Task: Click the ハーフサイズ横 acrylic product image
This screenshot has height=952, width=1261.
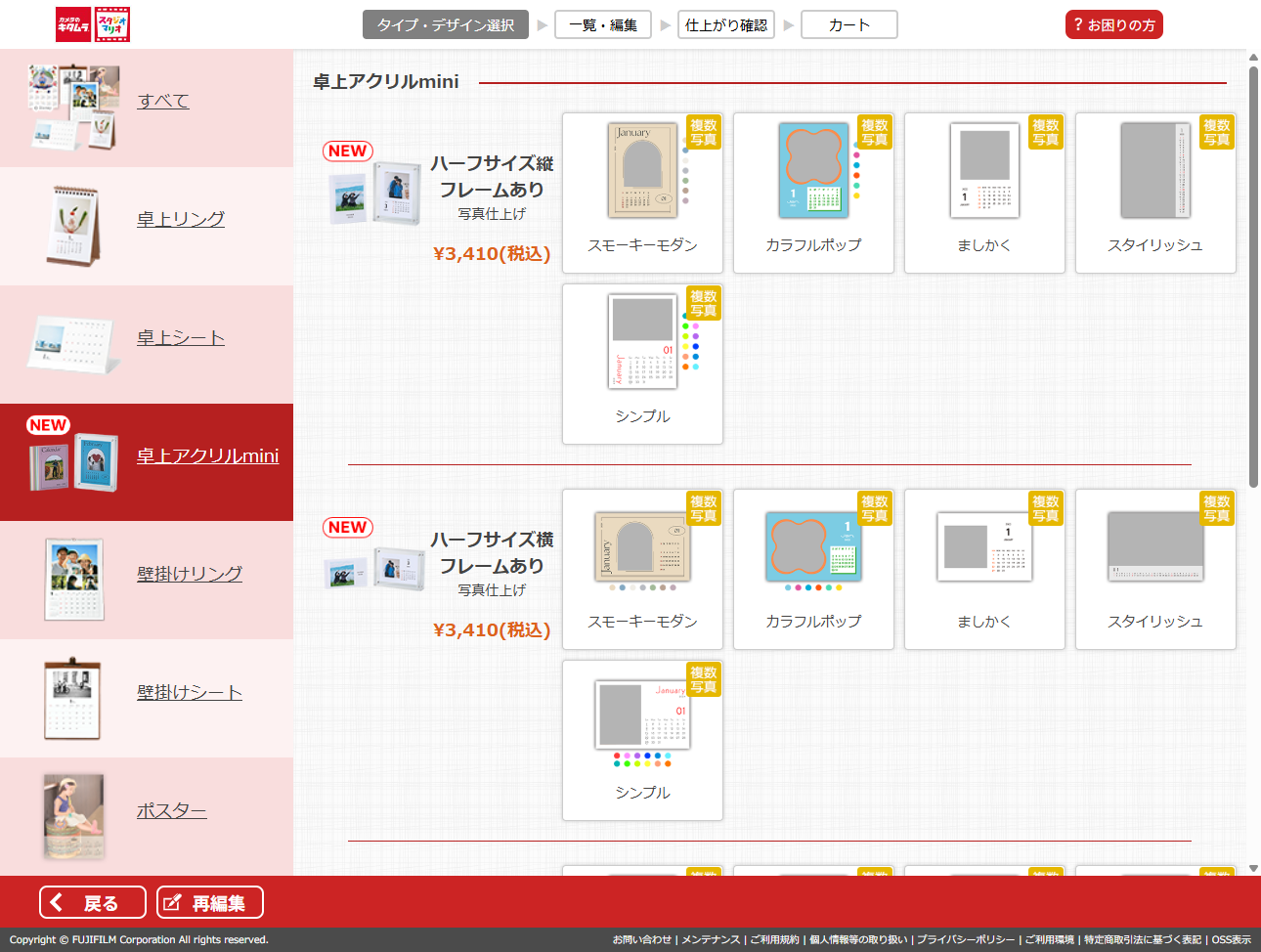Action: pos(375,568)
